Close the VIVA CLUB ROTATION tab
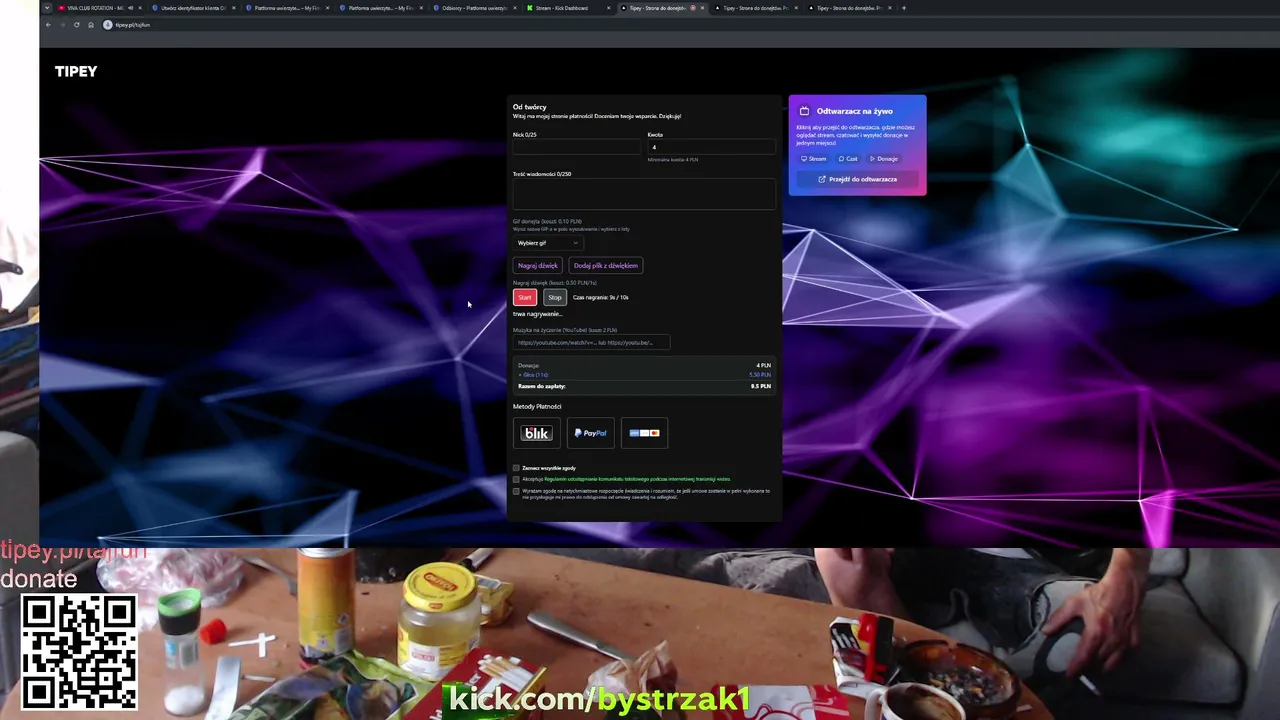Viewport: 1280px width, 720px height. click(140, 8)
